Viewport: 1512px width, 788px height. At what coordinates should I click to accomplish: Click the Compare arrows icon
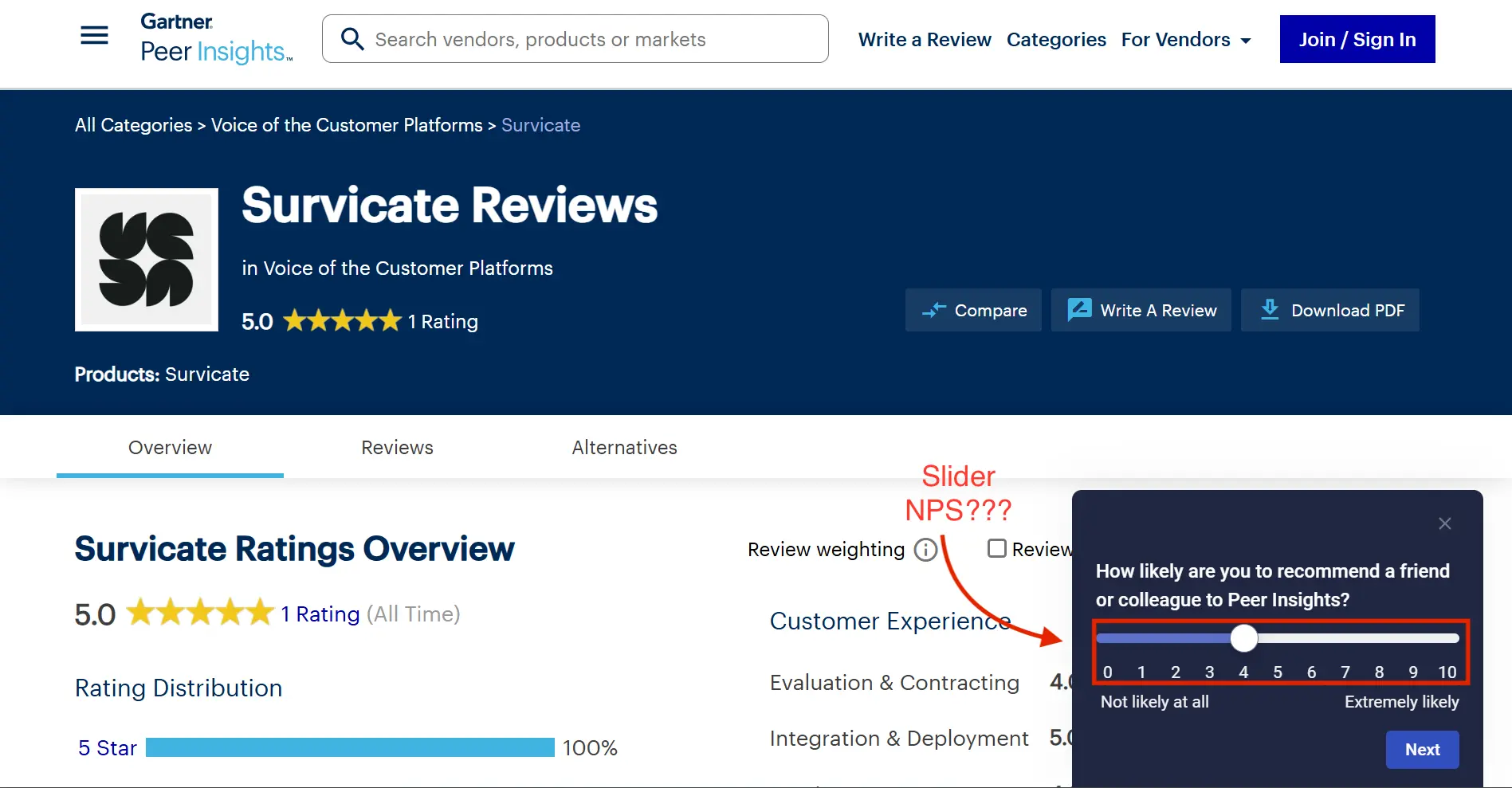[x=933, y=310]
